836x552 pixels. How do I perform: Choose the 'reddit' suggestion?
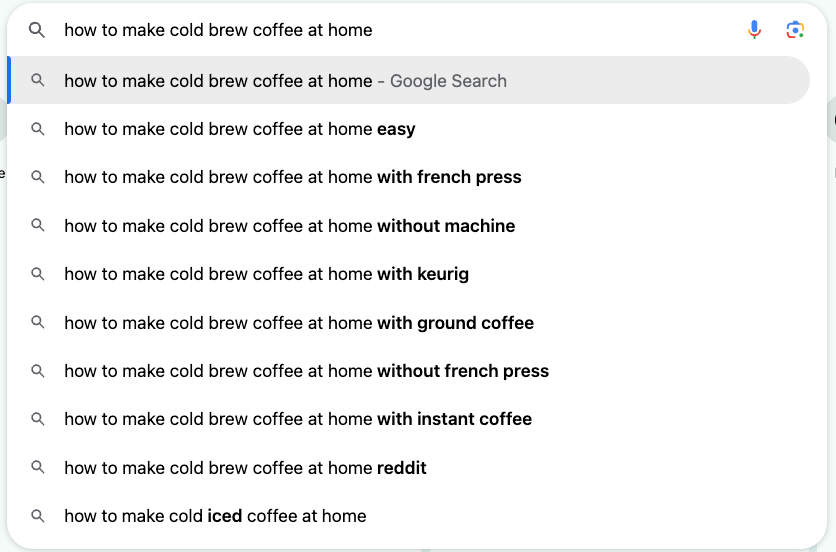click(x=409, y=467)
